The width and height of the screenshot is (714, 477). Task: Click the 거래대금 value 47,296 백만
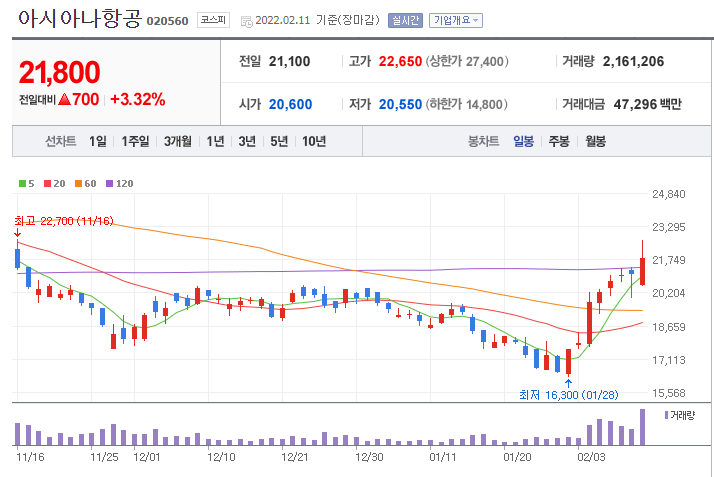point(648,104)
